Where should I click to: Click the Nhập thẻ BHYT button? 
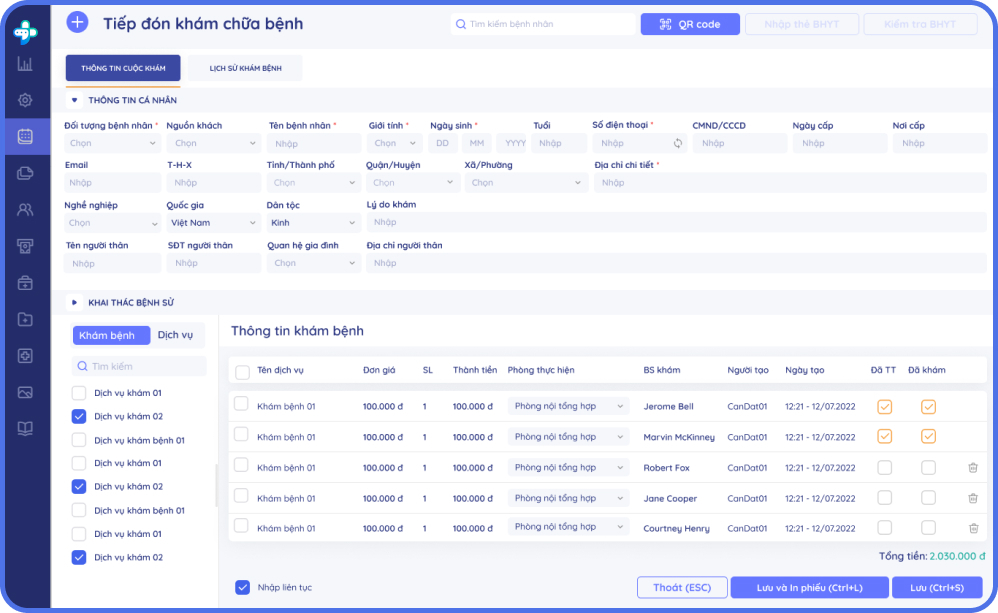pos(802,24)
